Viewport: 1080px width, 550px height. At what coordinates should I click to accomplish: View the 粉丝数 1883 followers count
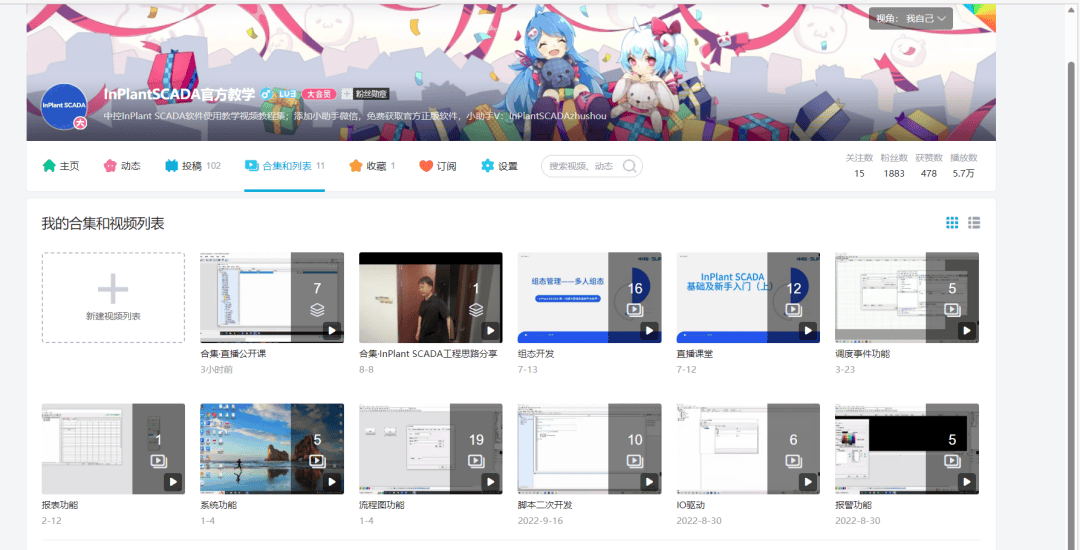point(894,165)
